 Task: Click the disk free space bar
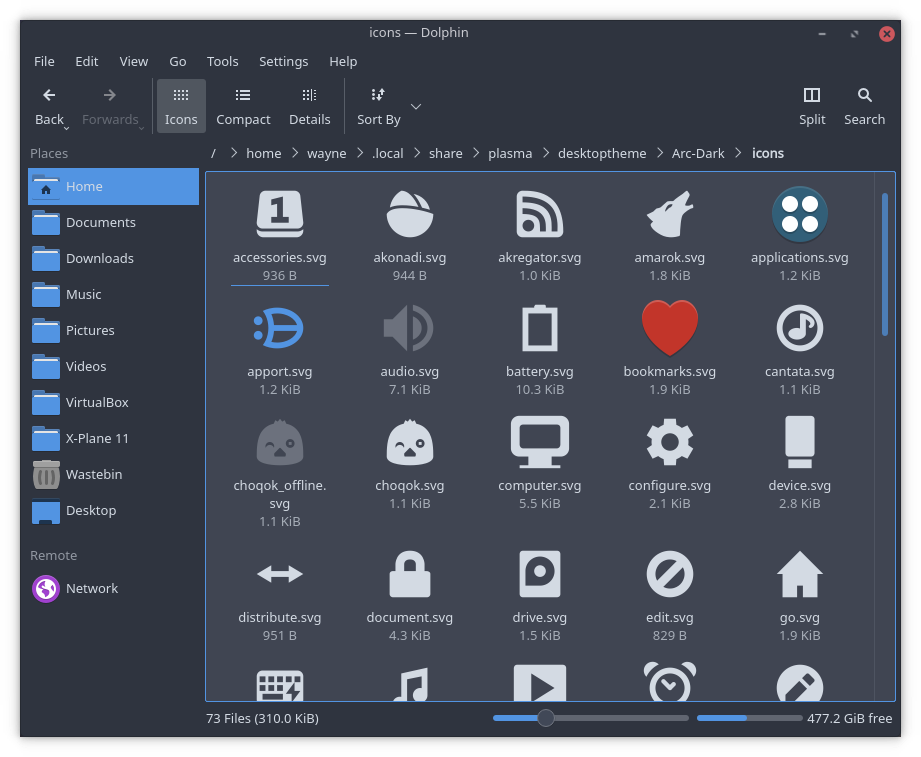(x=749, y=718)
